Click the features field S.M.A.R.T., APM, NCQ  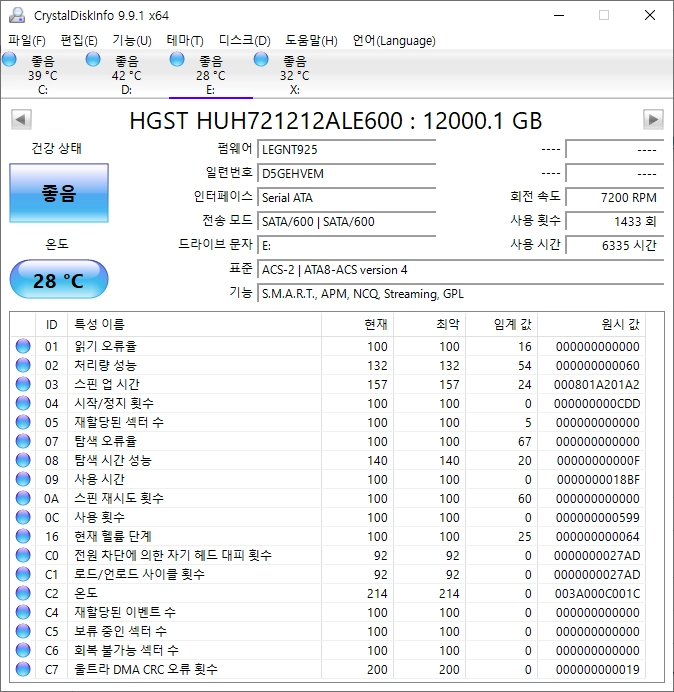[x=460, y=293]
